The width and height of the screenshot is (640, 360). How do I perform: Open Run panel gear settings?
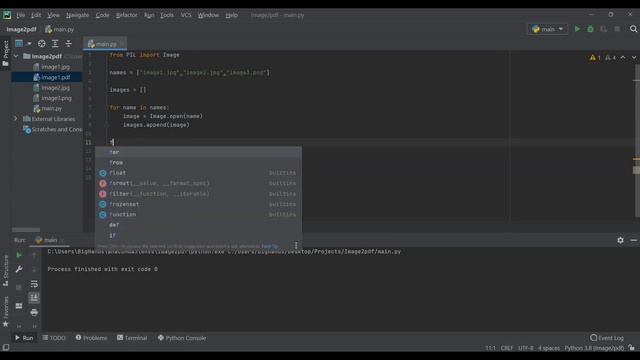coord(620,240)
